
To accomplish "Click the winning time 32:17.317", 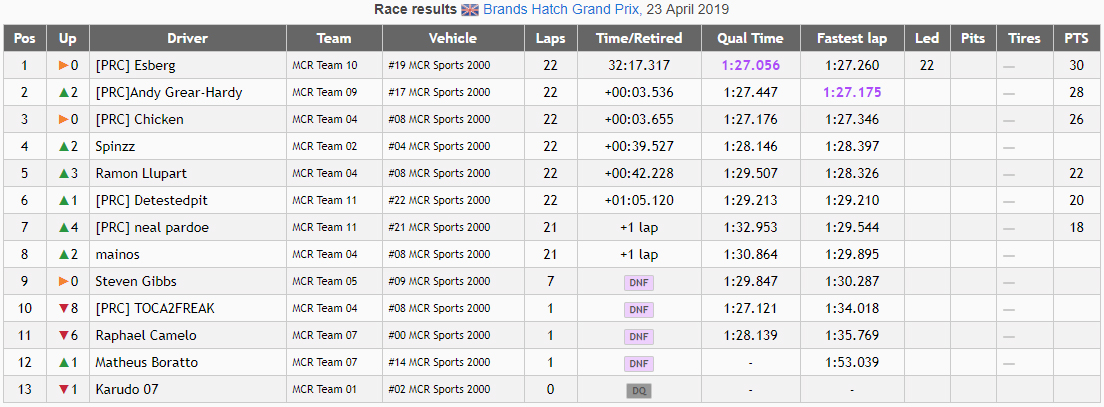I will click(639, 65).
